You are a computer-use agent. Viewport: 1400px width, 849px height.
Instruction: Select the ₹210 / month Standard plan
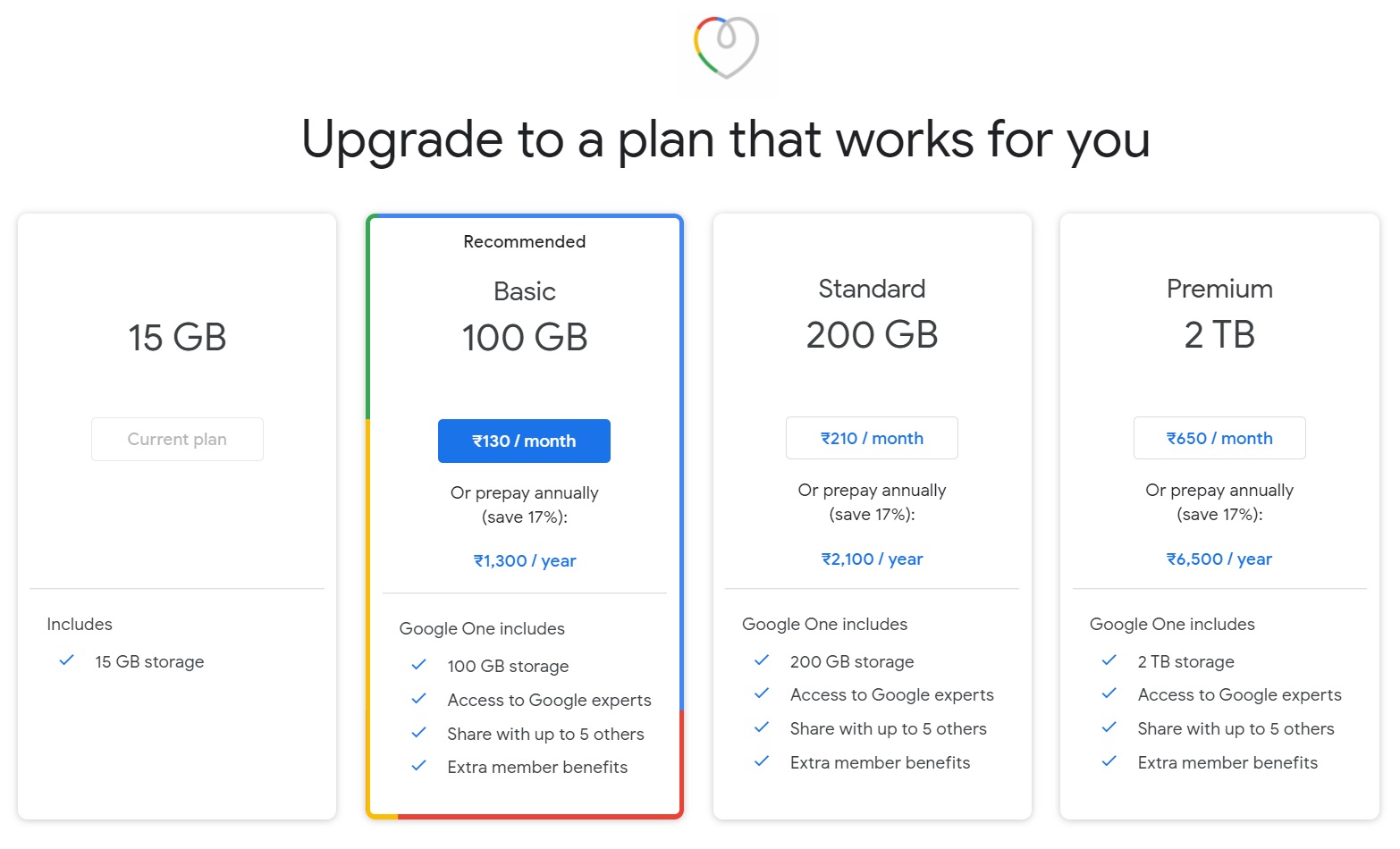click(872, 438)
